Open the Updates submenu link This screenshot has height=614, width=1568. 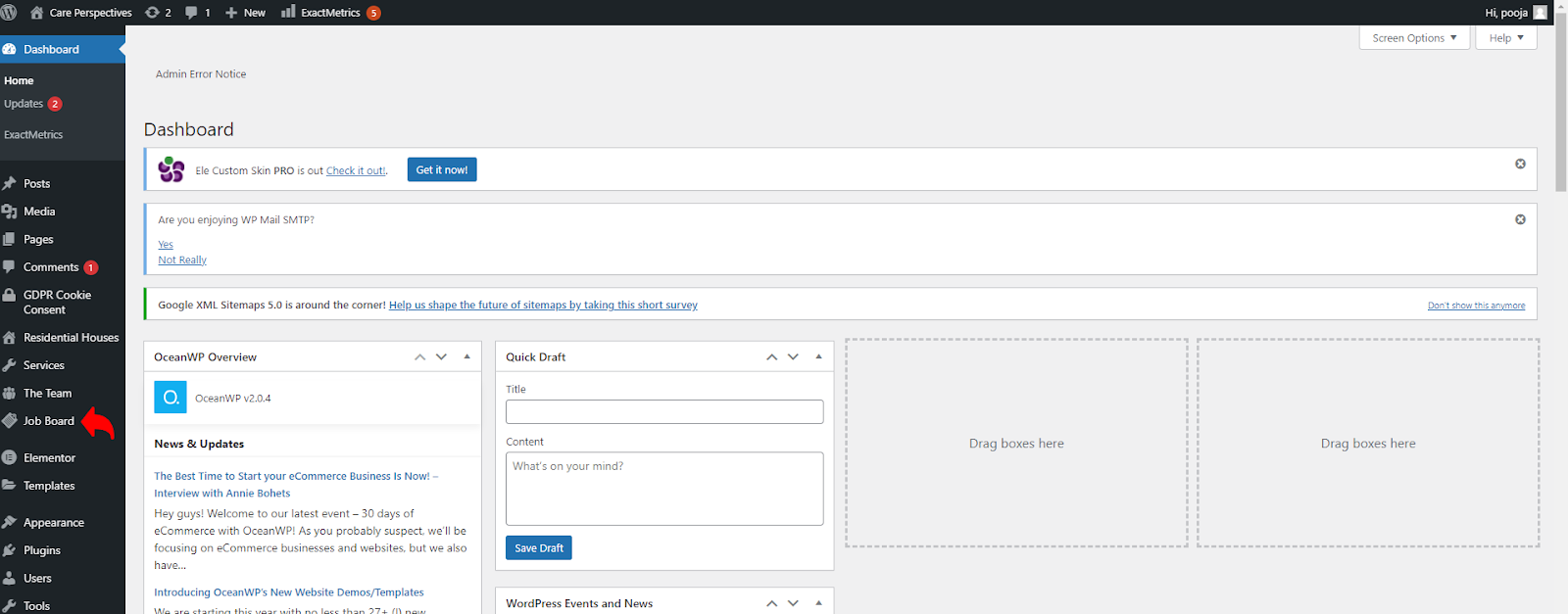click(32, 104)
